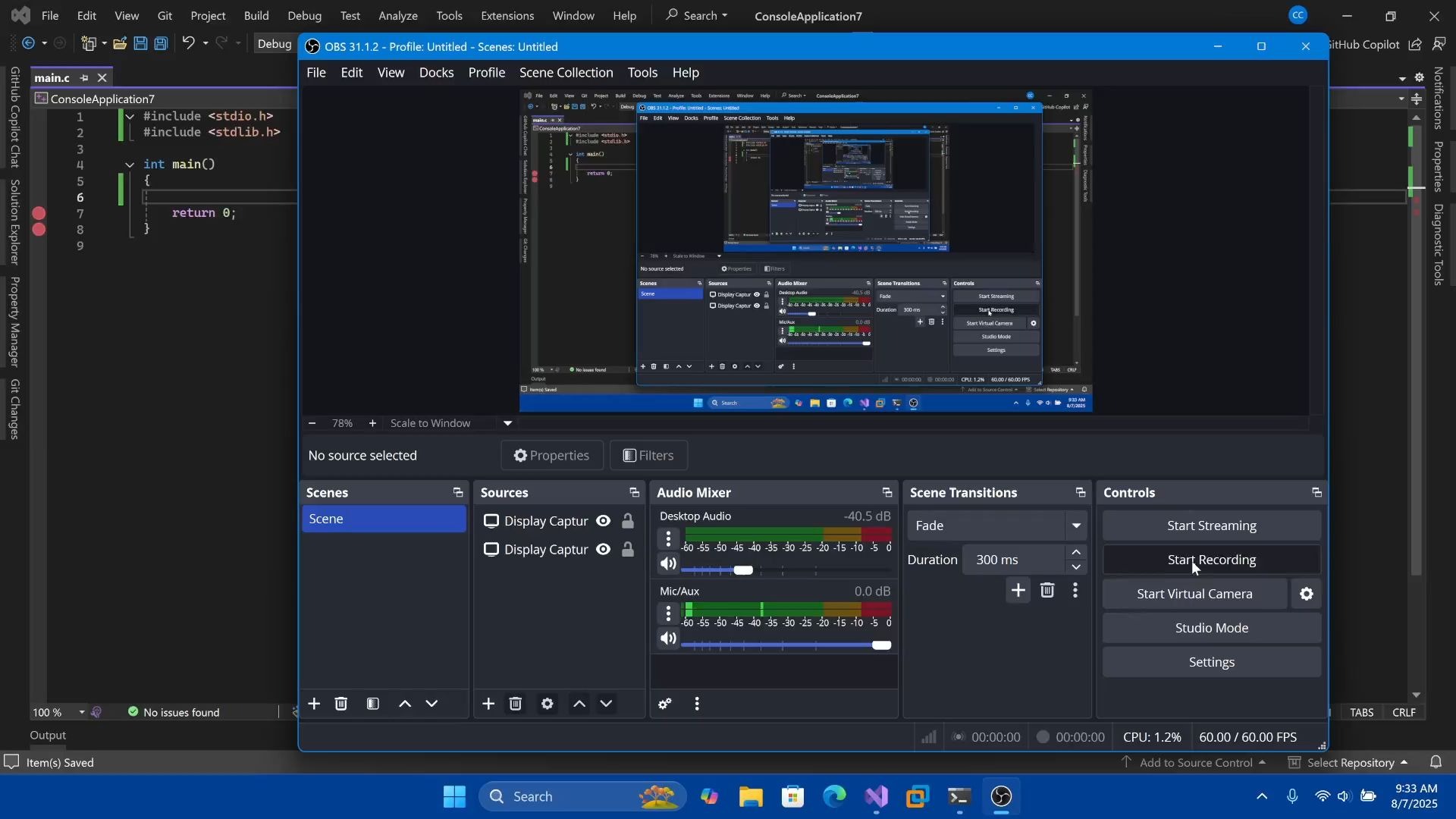Toggle breakpoint on line 7
Screen dimensions: 1456x819
(39, 213)
